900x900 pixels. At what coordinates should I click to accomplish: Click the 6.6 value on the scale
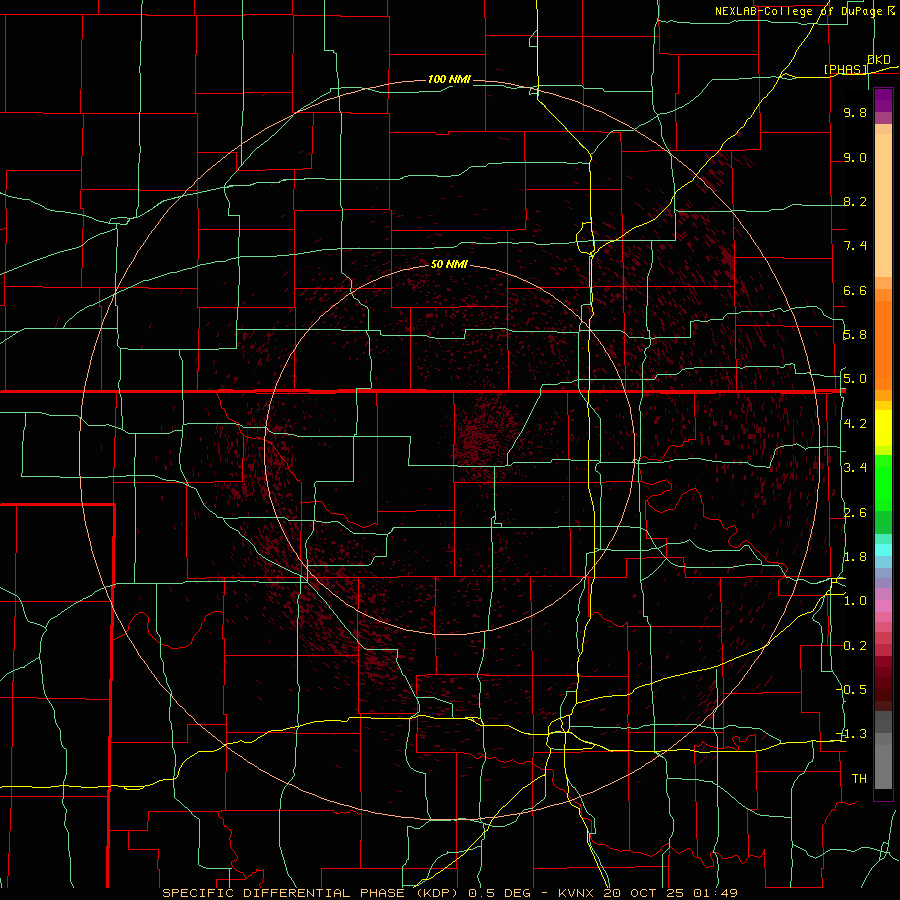click(855, 290)
